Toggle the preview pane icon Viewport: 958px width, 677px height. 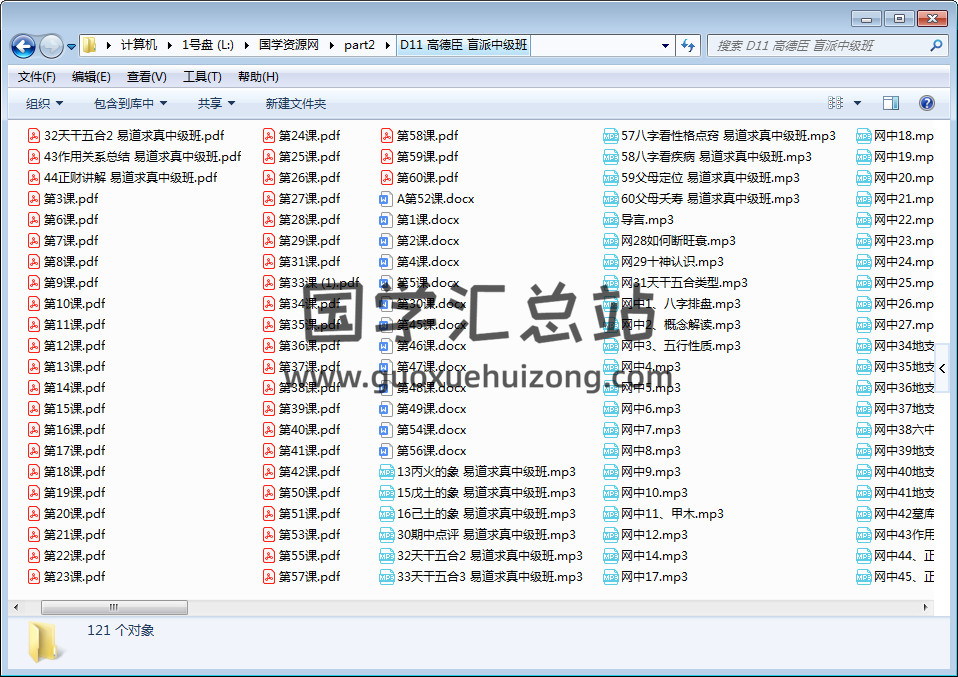(891, 103)
